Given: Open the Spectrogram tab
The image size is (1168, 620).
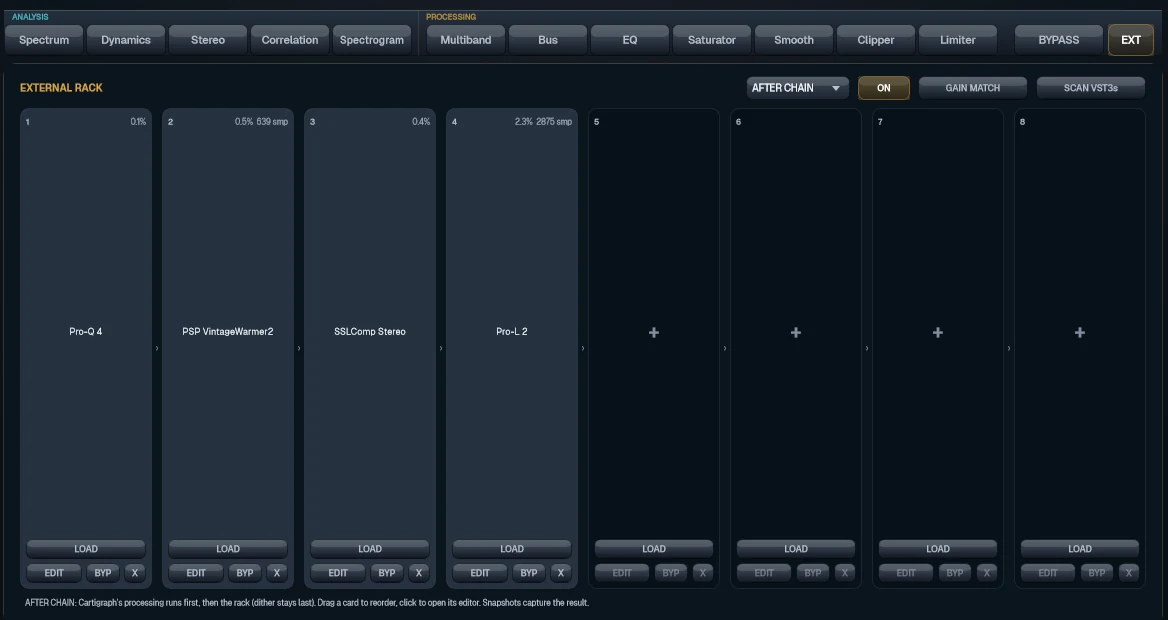Looking at the screenshot, I should tap(372, 40).
